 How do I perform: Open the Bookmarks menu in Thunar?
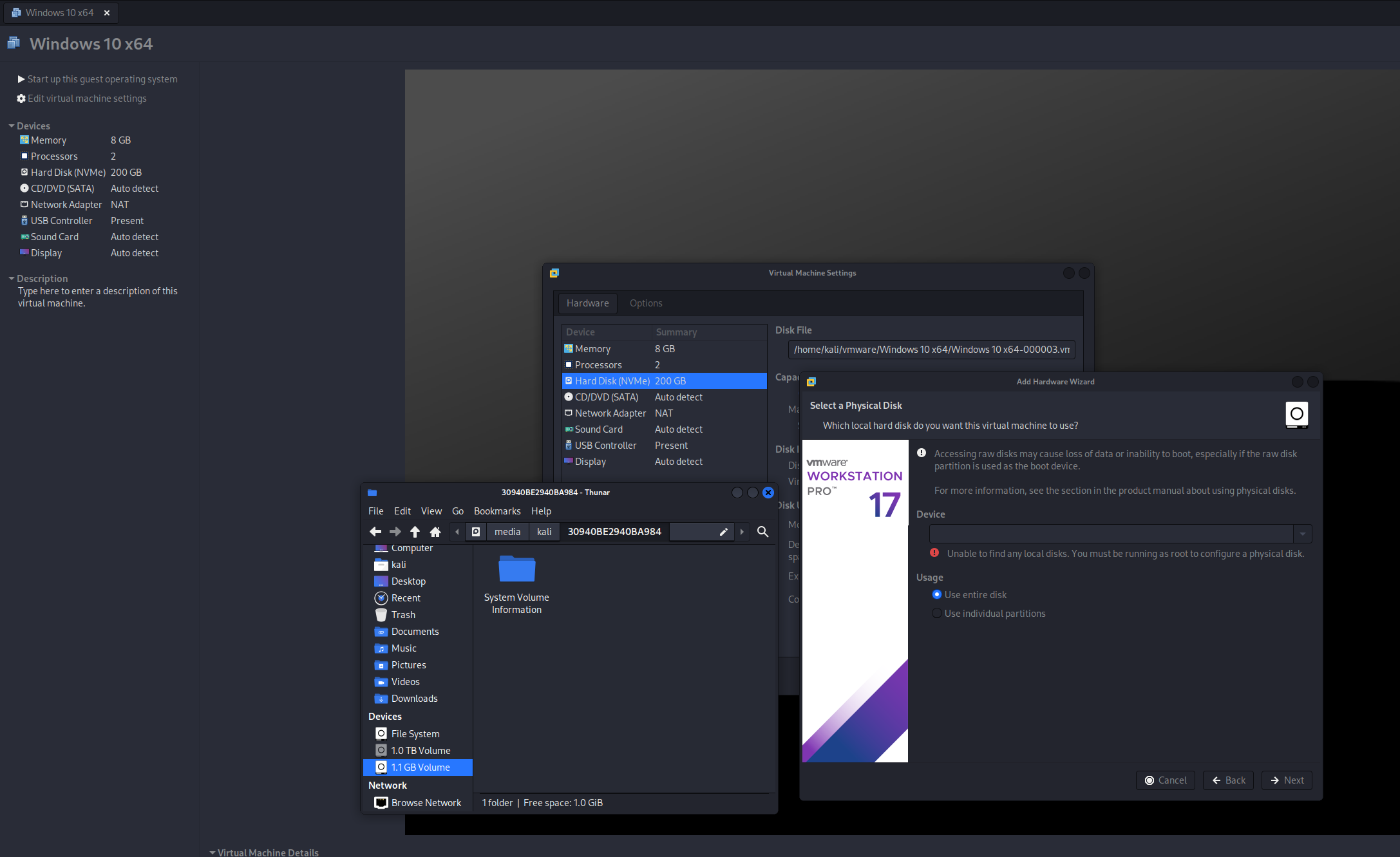tap(497, 511)
